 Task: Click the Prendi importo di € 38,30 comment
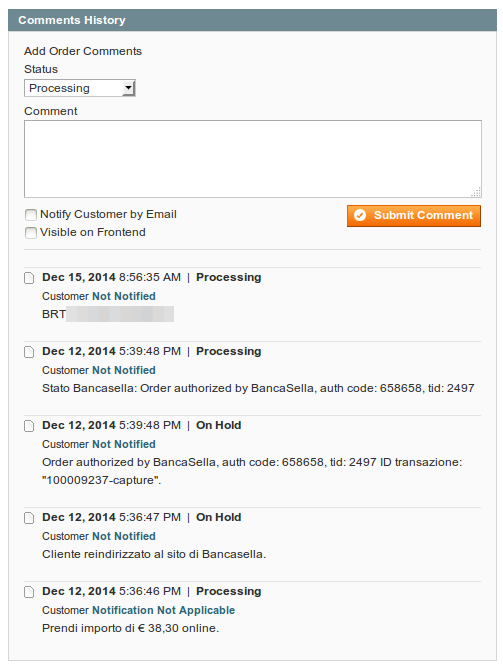tap(131, 628)
